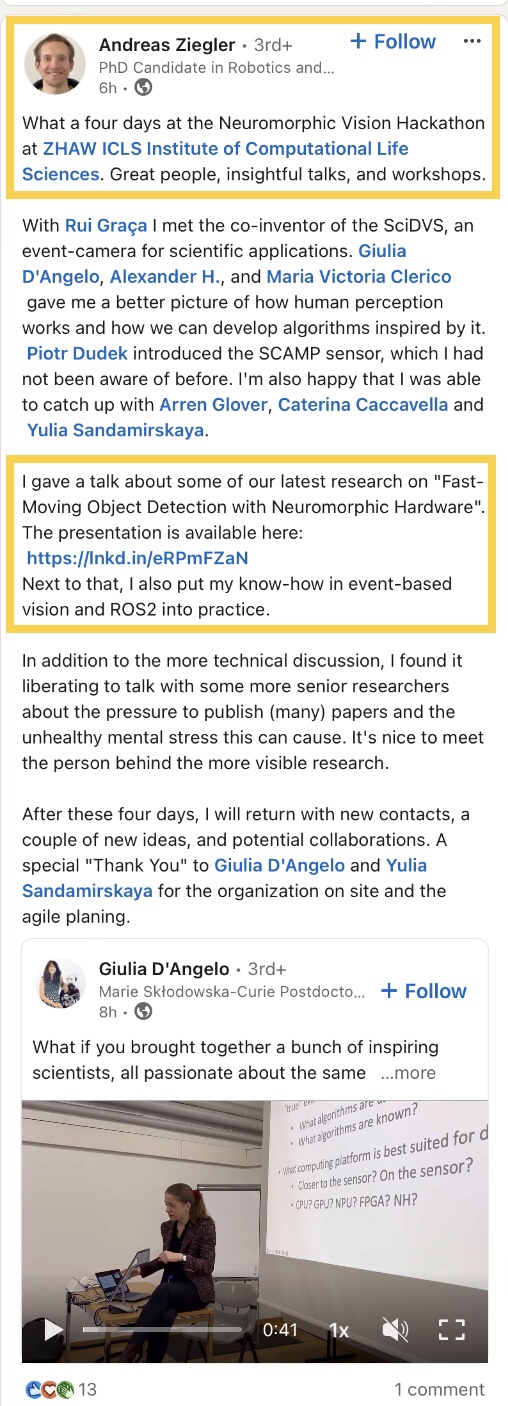Open the three-dot post options menu
The height and width of the screenshot is (1406, 508).
(473, 42)
